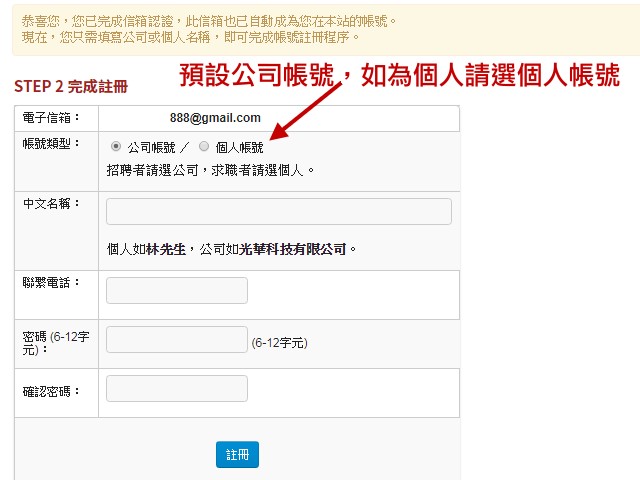Click the 中文名稱 text input field
Viewport: 640px width, 480px height.
278,211
